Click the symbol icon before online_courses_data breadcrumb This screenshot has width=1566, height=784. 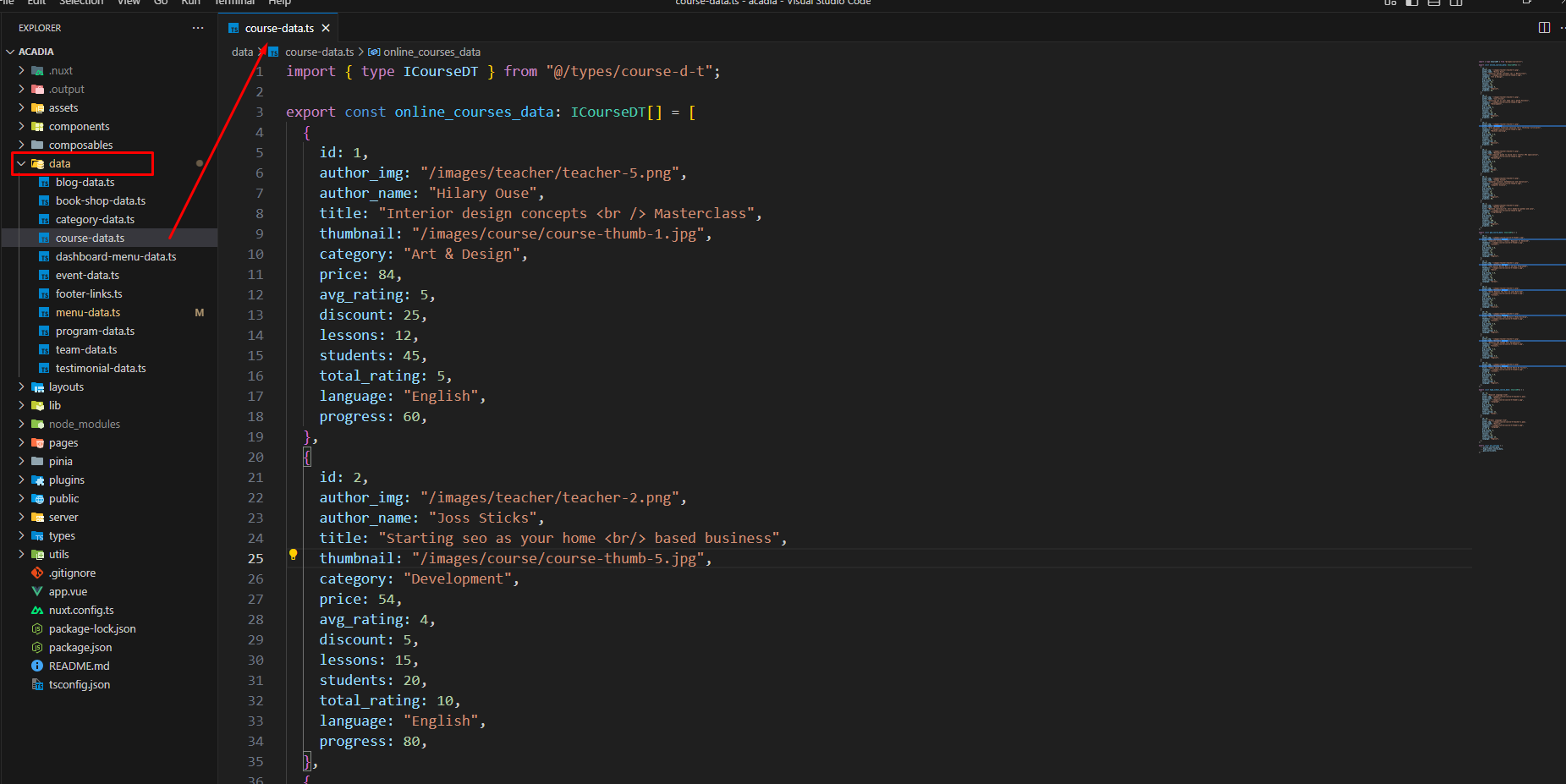click(374, 52)
